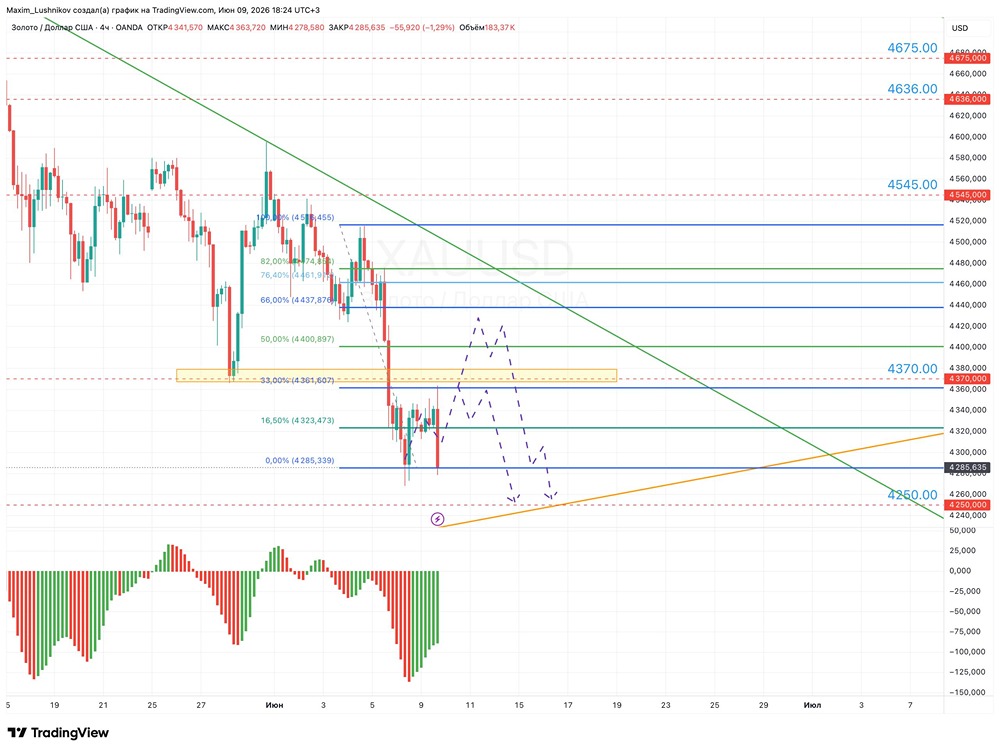Screen dimensions: 1000x752
Task: Click price axis value 4500,000
Action: click(967, 242)
